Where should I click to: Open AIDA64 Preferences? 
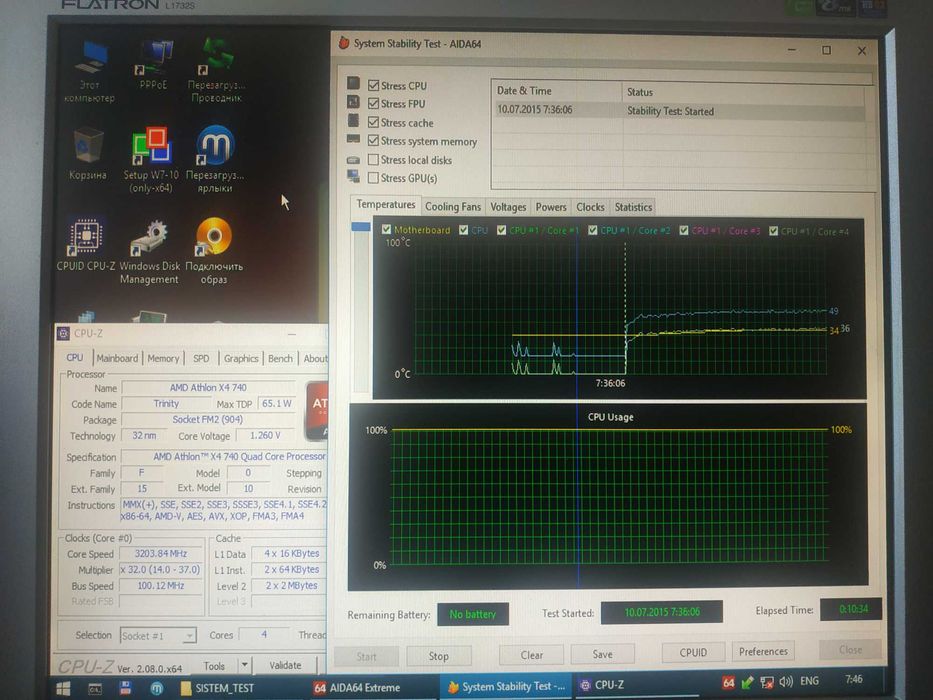(763, 651)
